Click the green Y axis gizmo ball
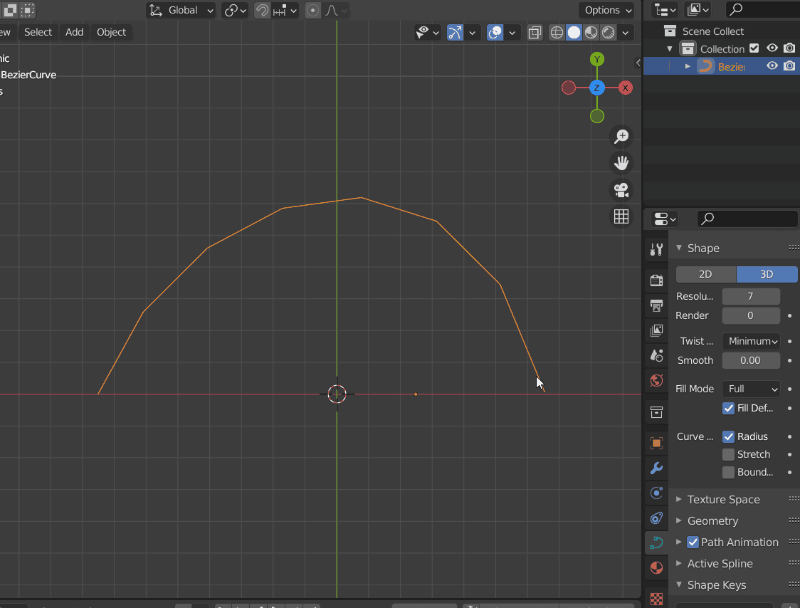The height and width of the screenshot is (608, 800). pyautogui.click(x=597, y=59)
